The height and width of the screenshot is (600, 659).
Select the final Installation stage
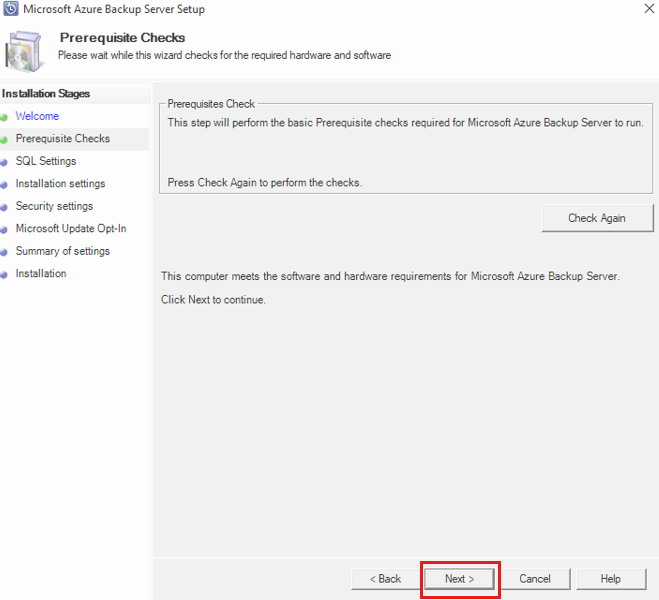click(41, 274)
